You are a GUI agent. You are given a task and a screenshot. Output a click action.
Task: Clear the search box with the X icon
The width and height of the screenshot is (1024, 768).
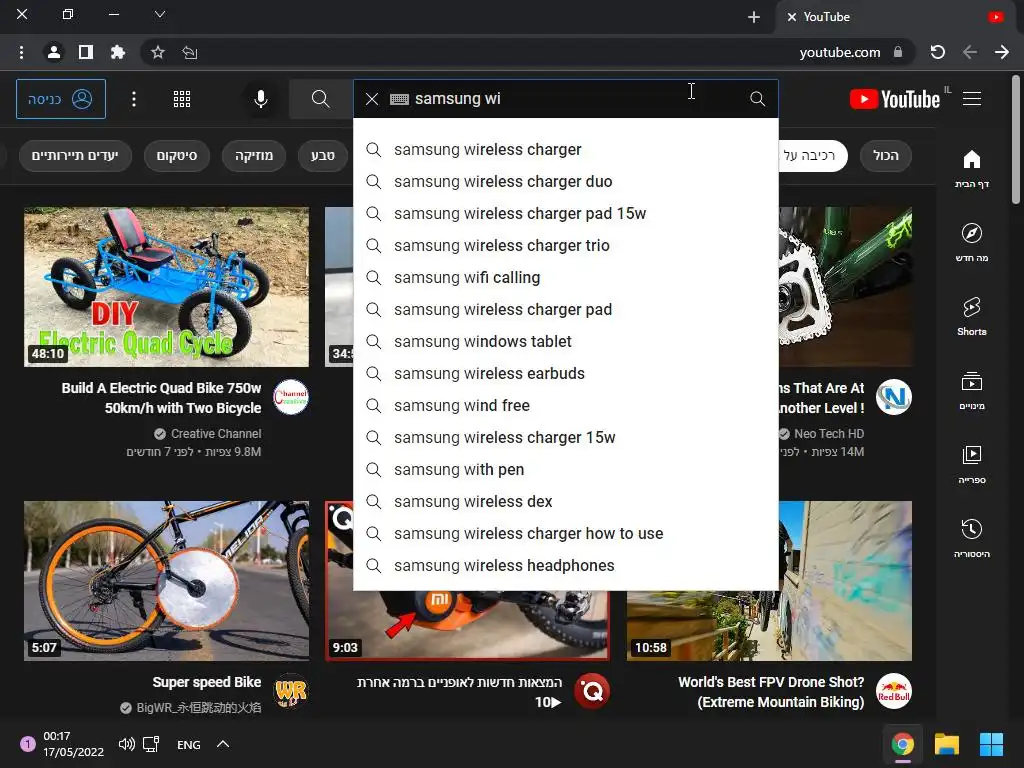click(x=372, y=99)
